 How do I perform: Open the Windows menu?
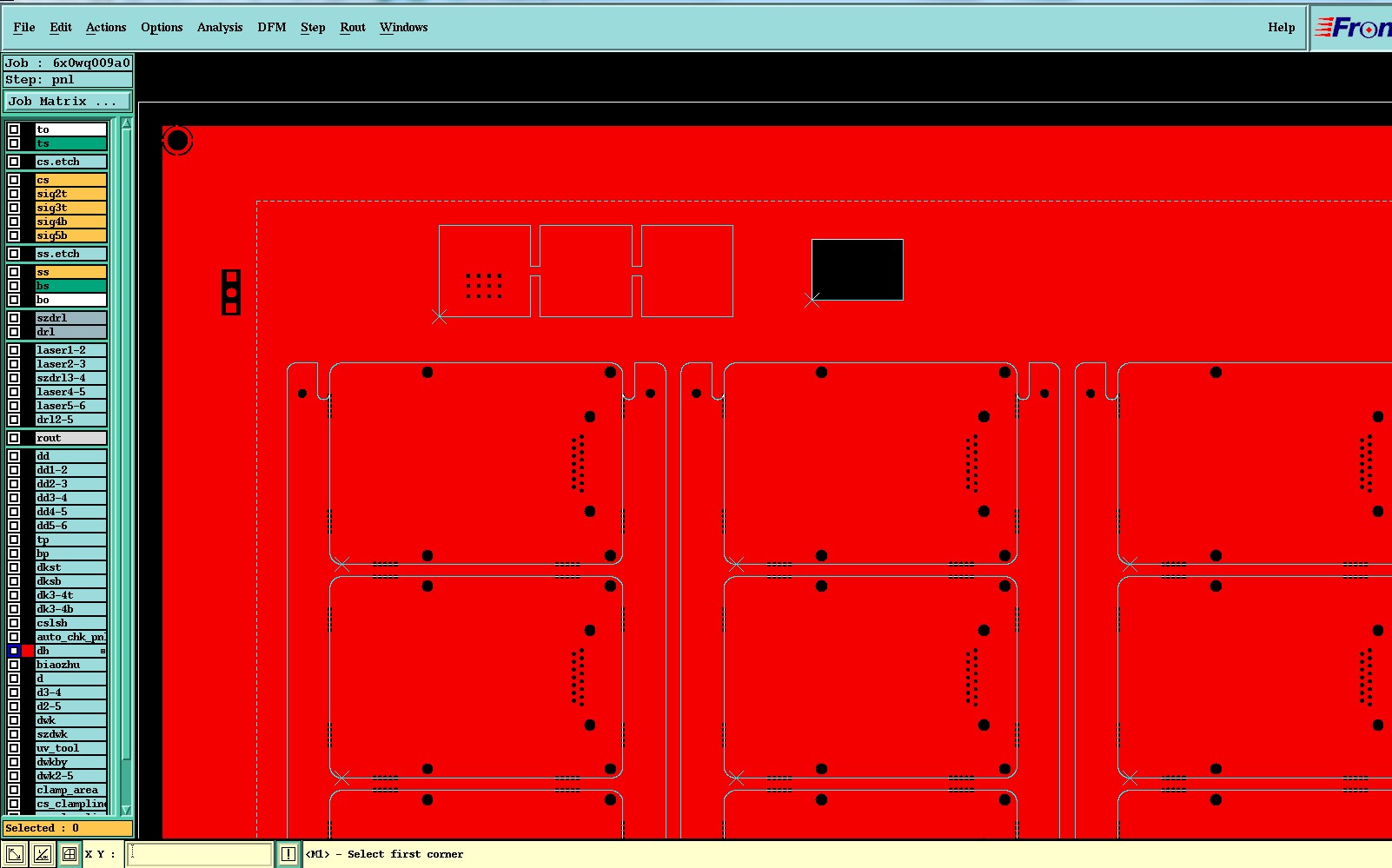[x=404, y=28]
